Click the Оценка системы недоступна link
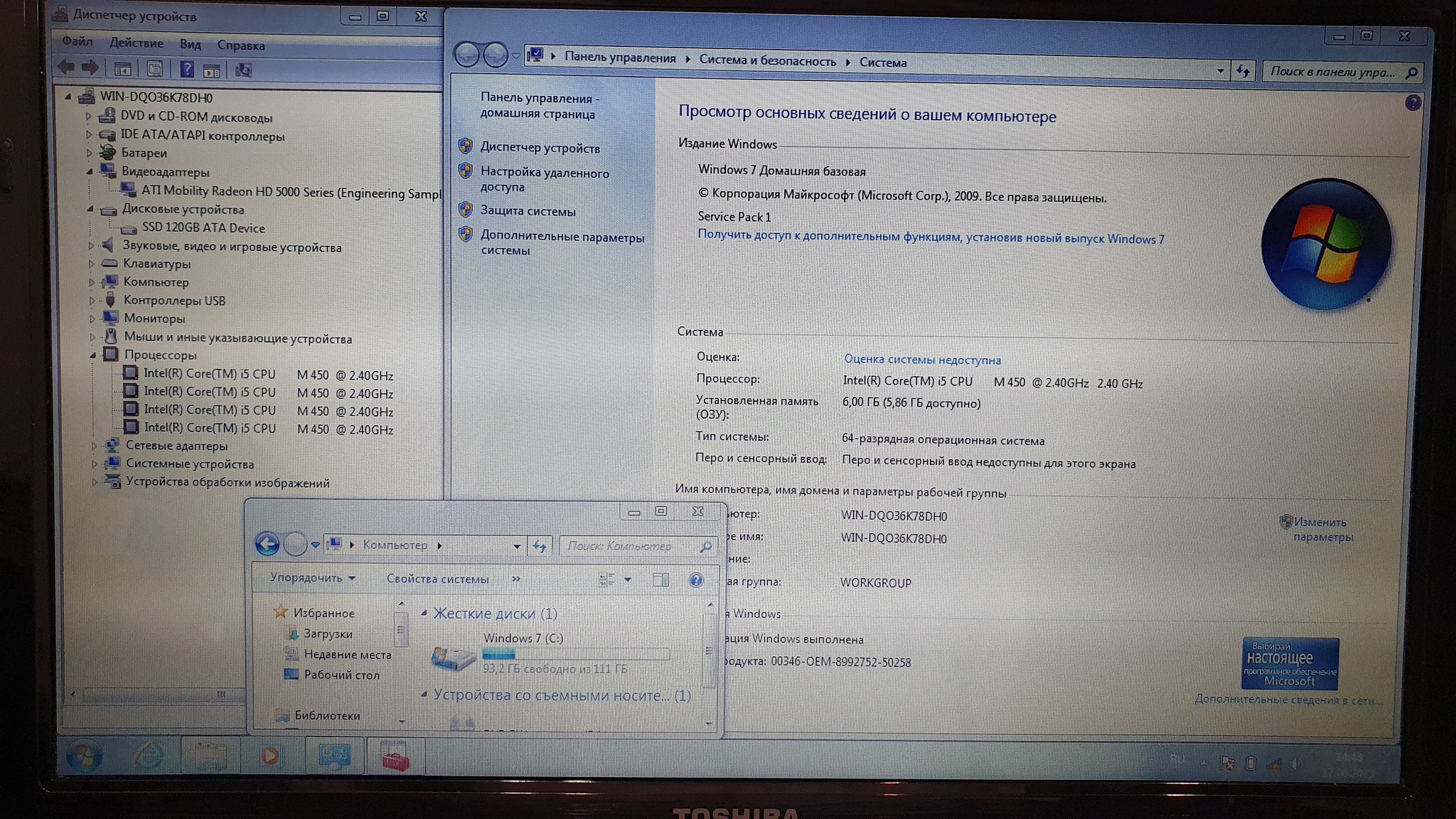The image size is (1456, 819). pyautogui.click(x=922, y=360)
